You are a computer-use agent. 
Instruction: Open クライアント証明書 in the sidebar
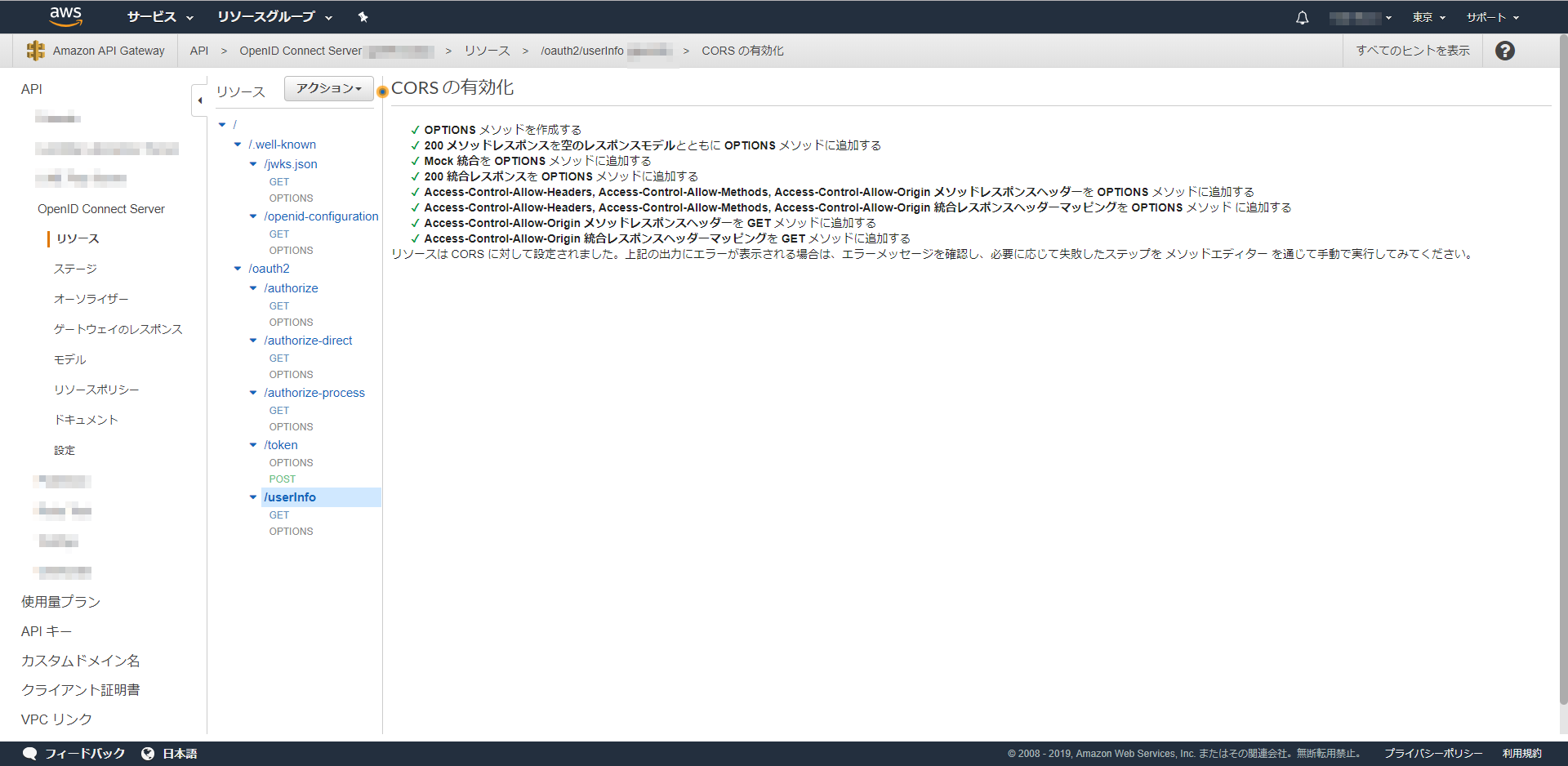point(81,690)
